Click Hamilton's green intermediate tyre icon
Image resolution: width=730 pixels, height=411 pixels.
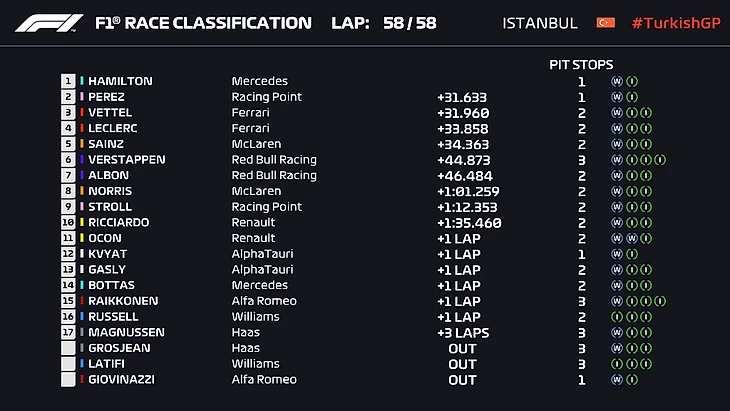[632, 81]
